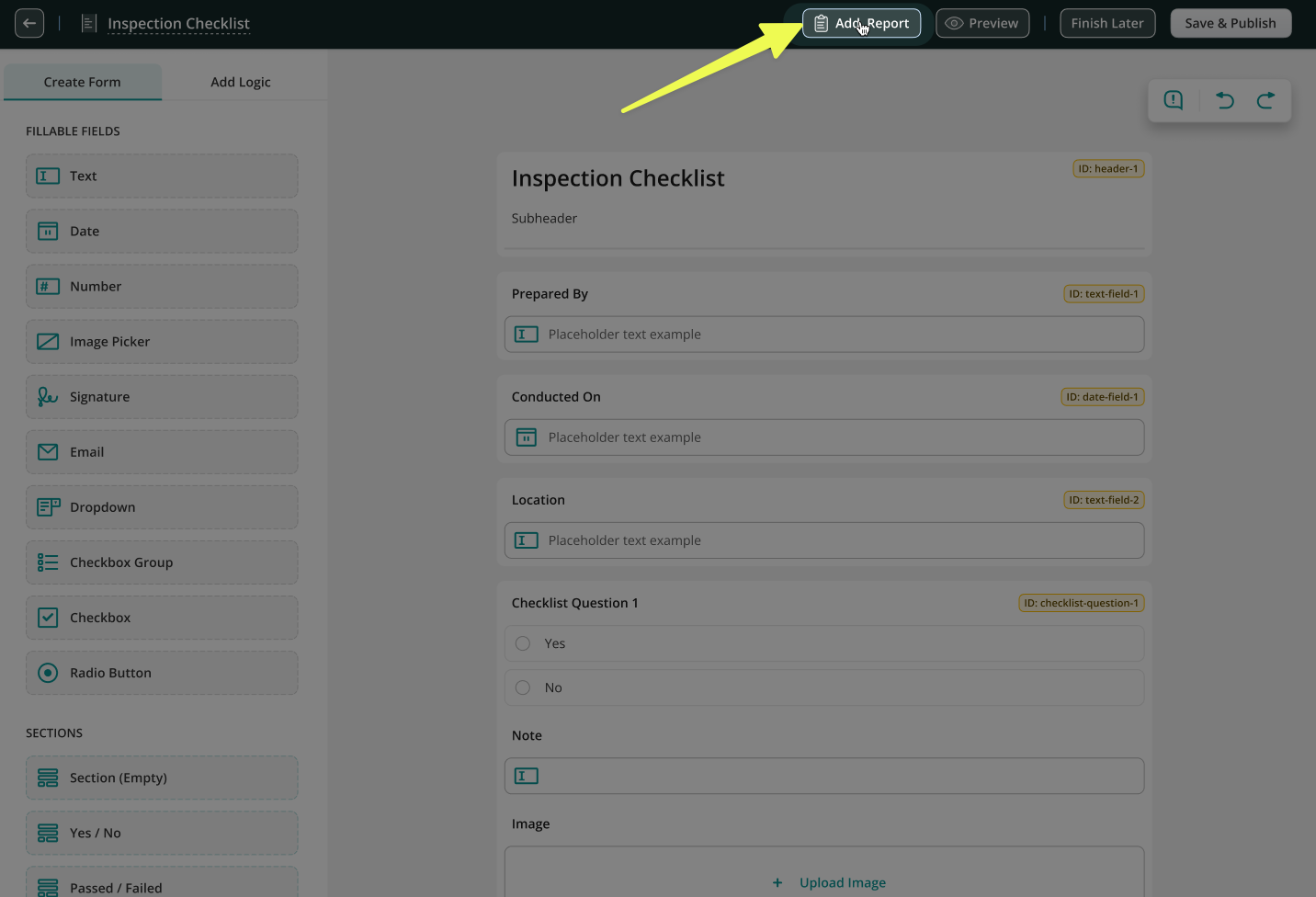Click the Save & Publish button
The image size is (1316, 897).
1231,23
